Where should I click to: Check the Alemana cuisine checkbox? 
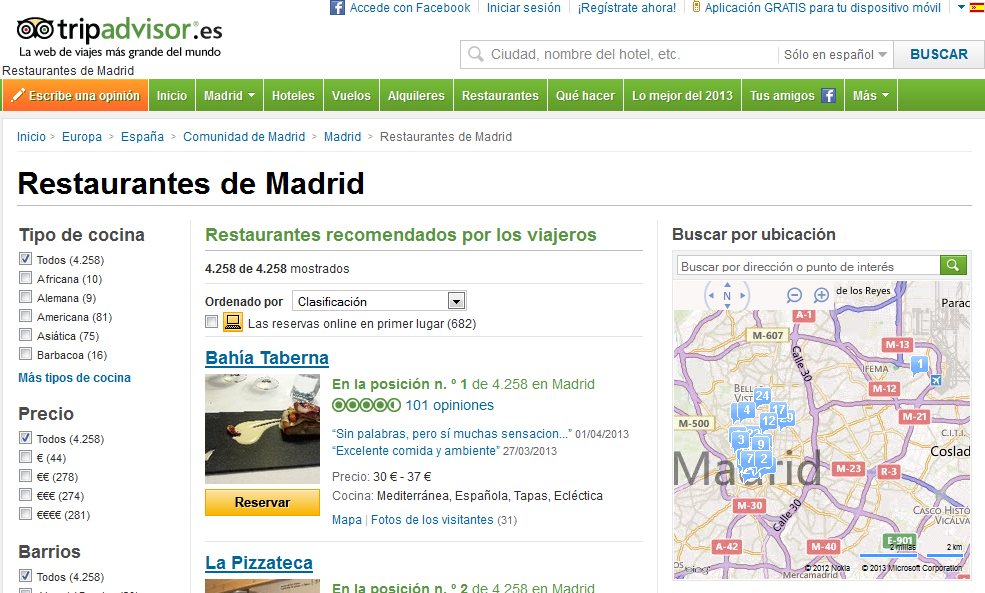(25, 296)
